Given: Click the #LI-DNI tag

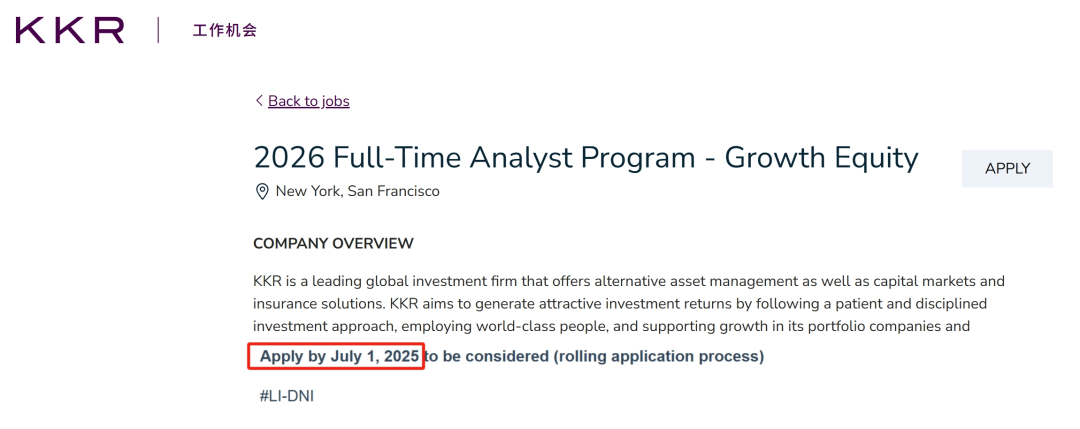Looking at the screenshot, I should click(287, 396).
